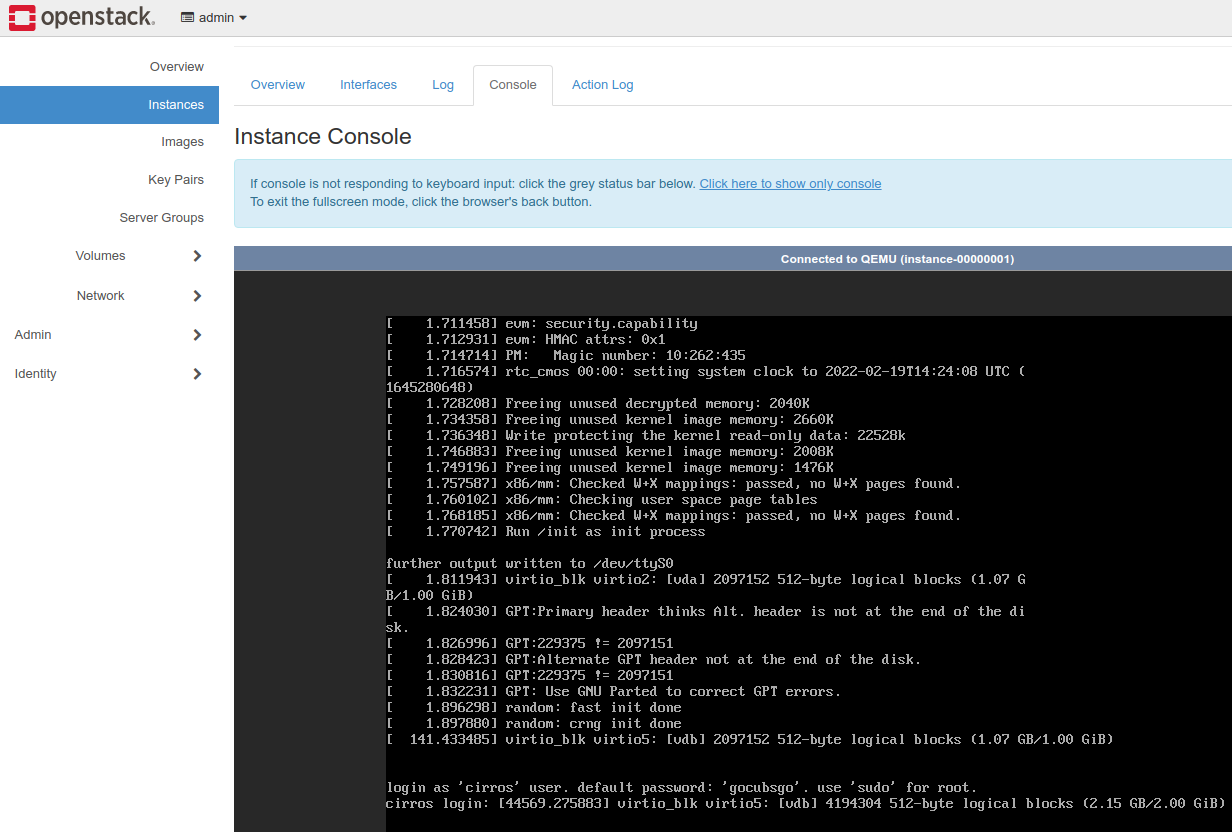Switch to the instance Overview tab
Viewport: 1232px width, 832px height.
point(278,85)
